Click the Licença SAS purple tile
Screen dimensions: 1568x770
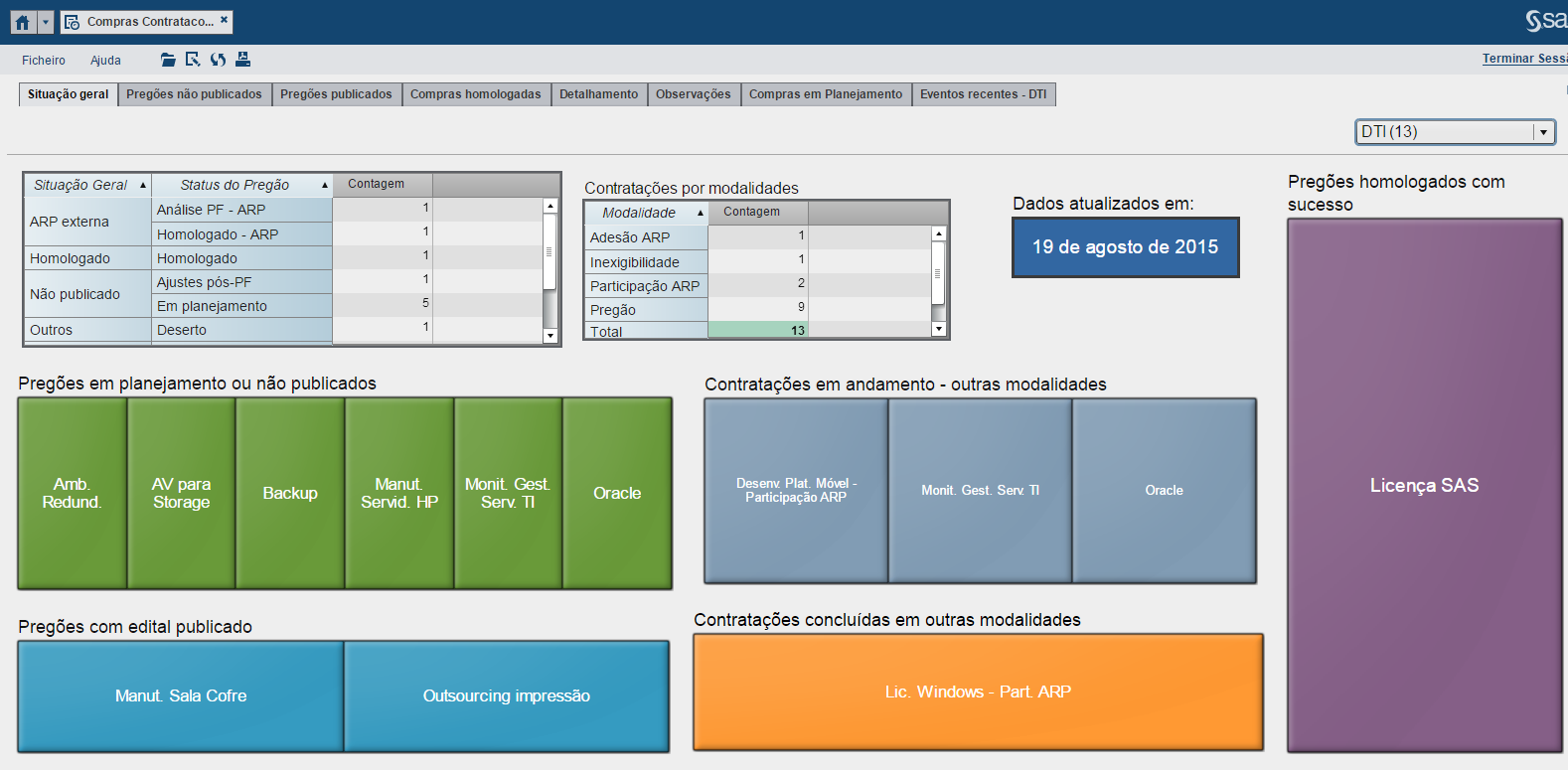1425,485
